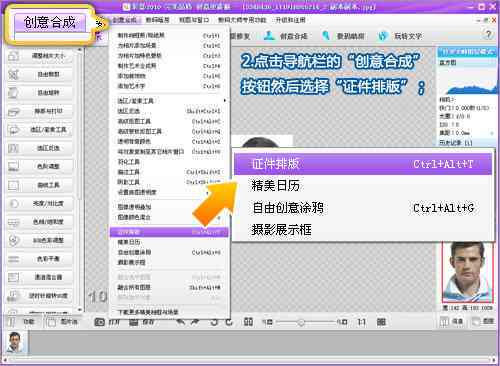The height and width of the screenshot is (366, 500).
Task: Click the 数码暗房 icon in top toolbar
Action: [326, 36]
